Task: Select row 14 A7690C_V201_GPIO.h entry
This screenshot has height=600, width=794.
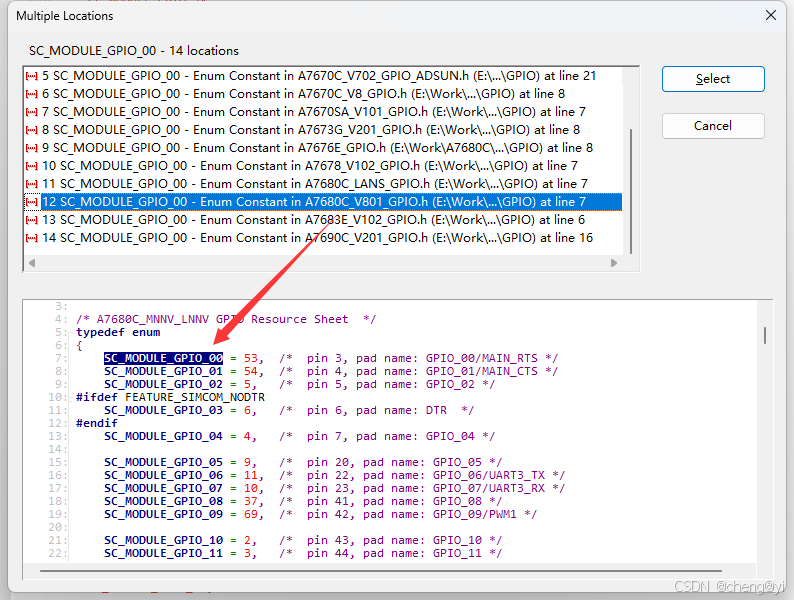Action: [323, 237]
